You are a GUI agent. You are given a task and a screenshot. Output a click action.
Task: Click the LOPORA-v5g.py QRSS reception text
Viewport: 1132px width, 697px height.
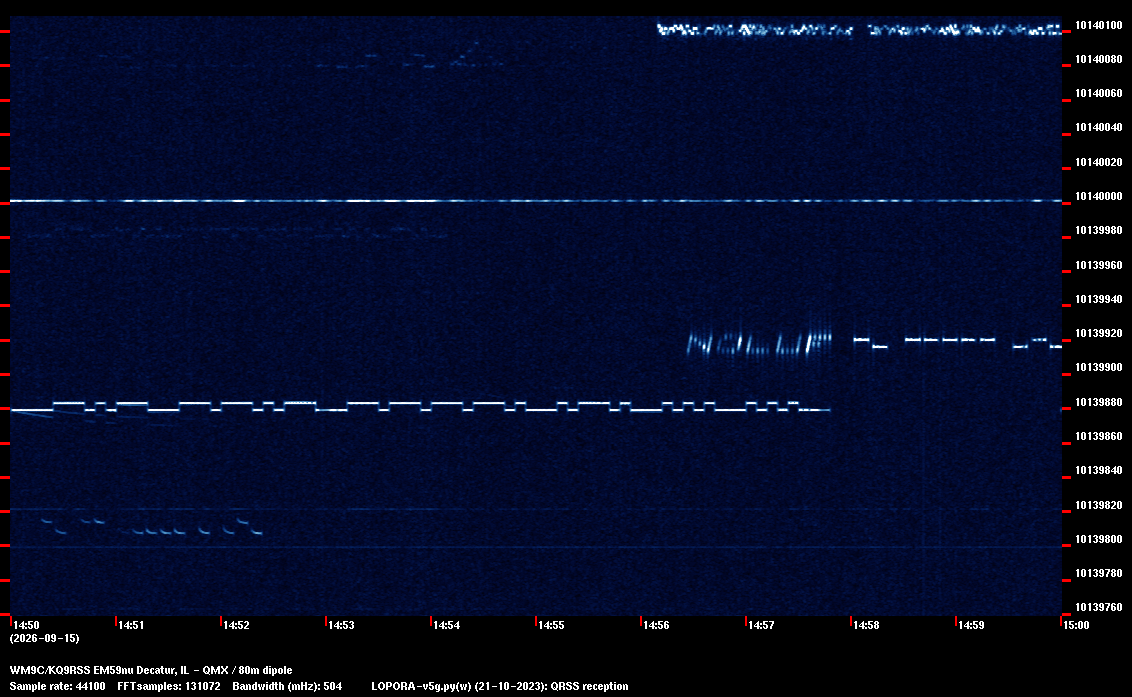click(500, 686)
